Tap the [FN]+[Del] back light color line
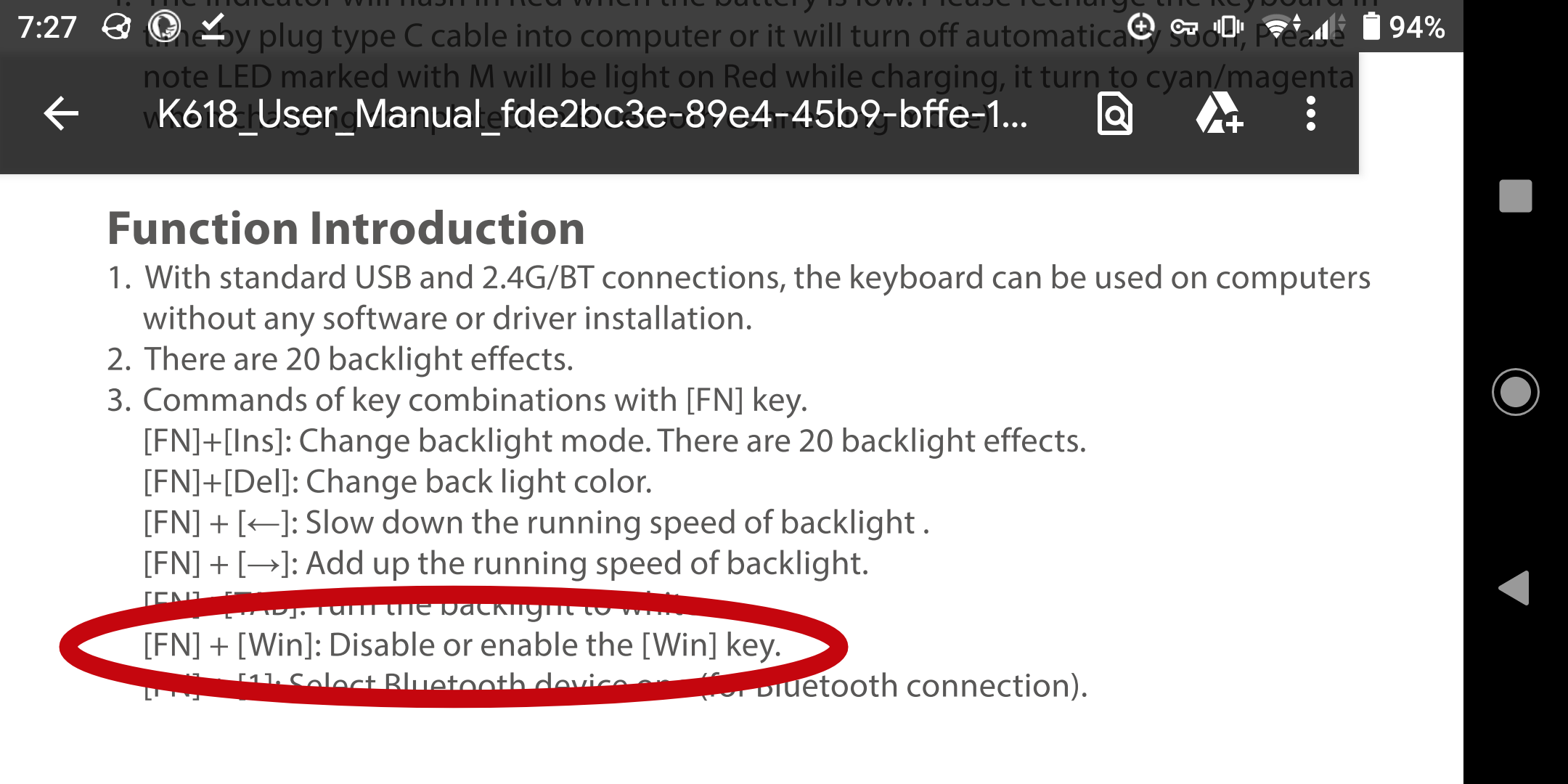1568x784 pixels. (x=397, y=481)
